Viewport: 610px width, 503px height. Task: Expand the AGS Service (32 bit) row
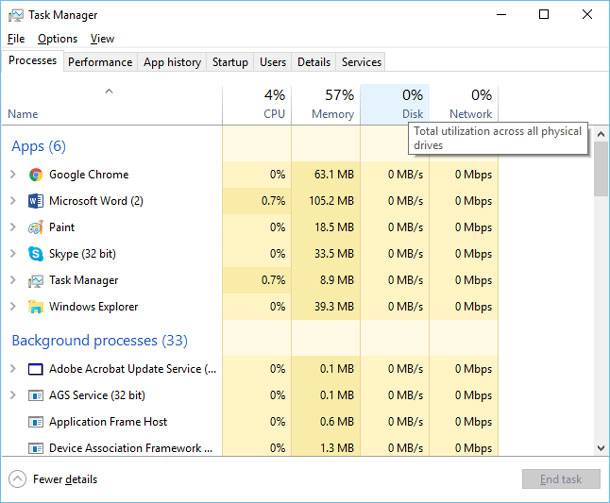(13, 395)
